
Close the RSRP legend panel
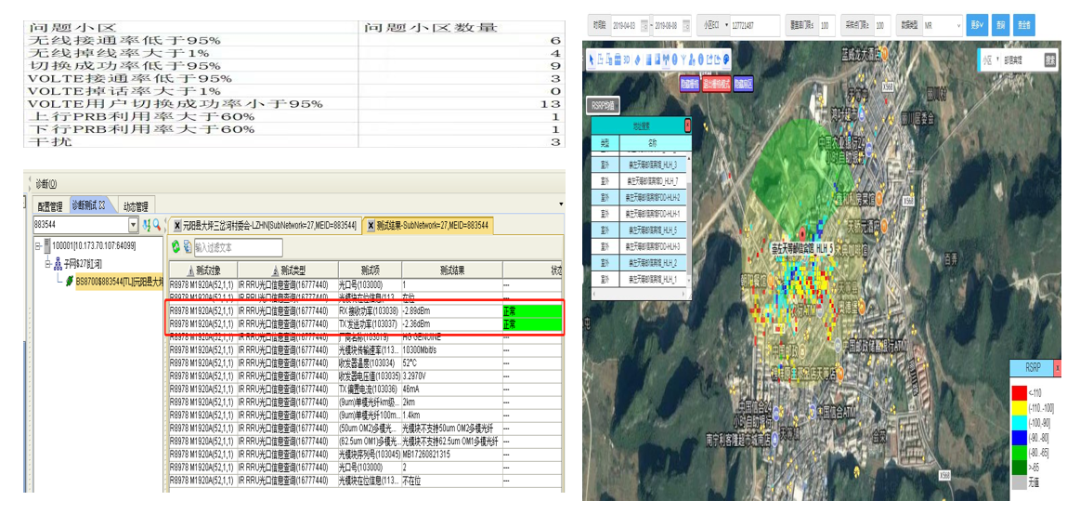tap(1058, 369)
